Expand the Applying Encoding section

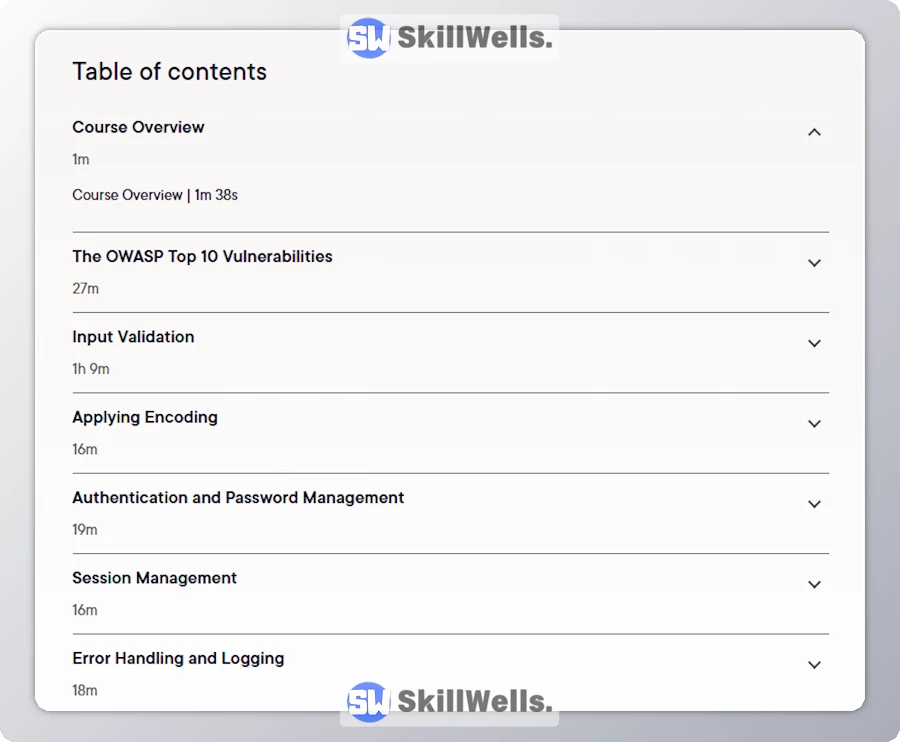tap(814, 423)
